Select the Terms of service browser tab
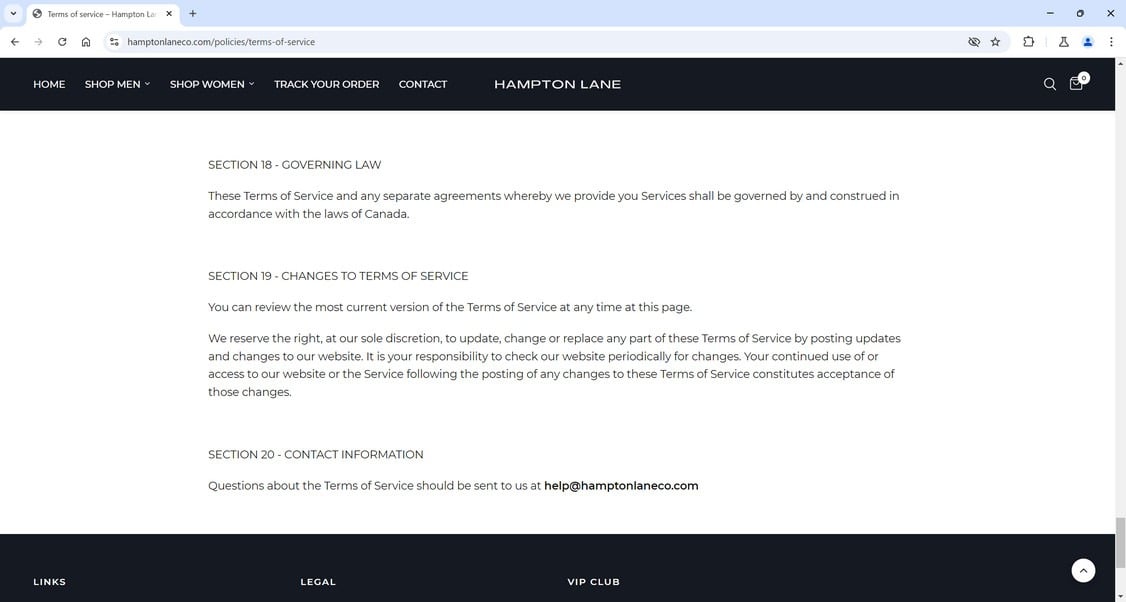 coord(102,14)
